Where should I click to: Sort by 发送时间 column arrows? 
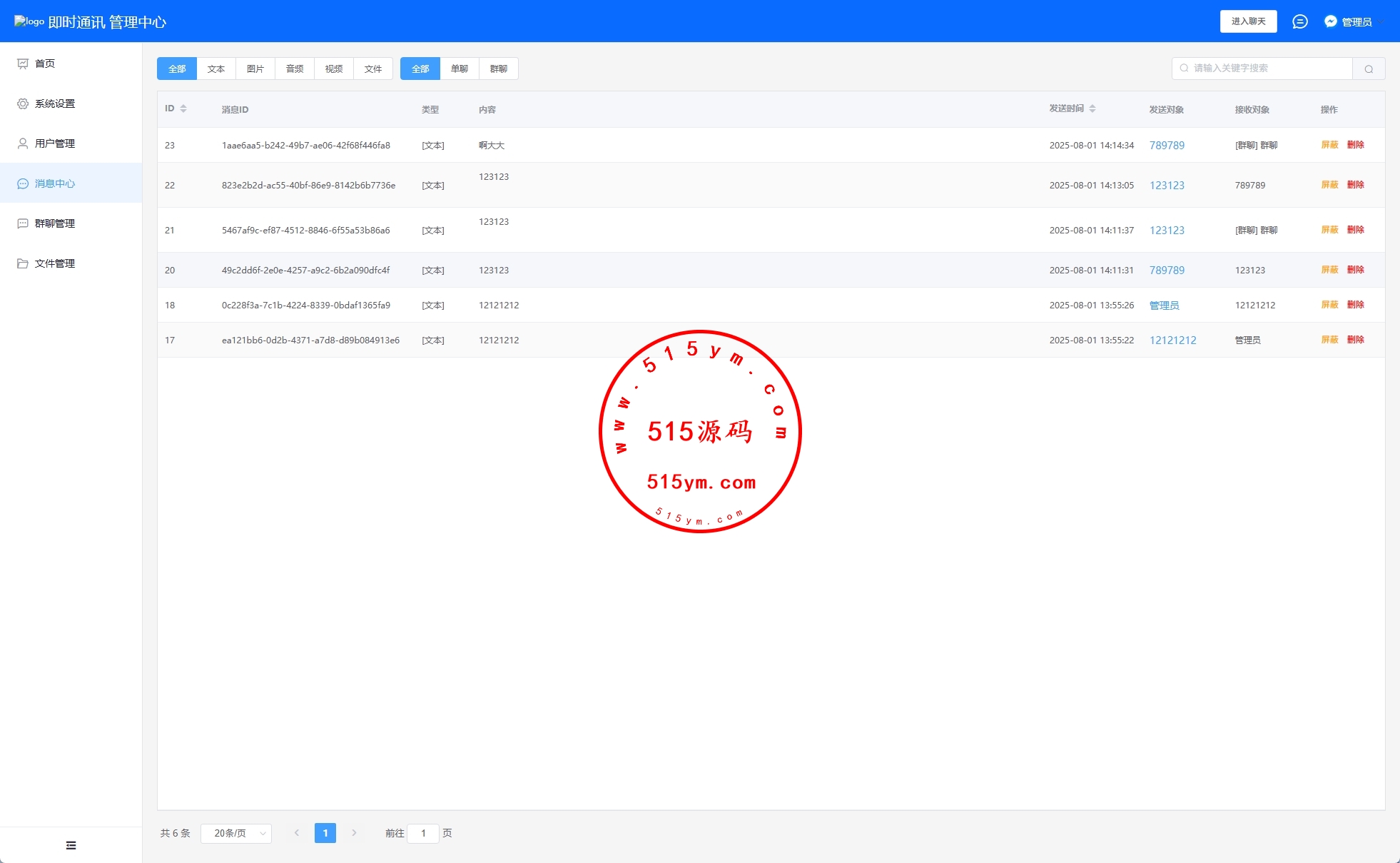1092,108
